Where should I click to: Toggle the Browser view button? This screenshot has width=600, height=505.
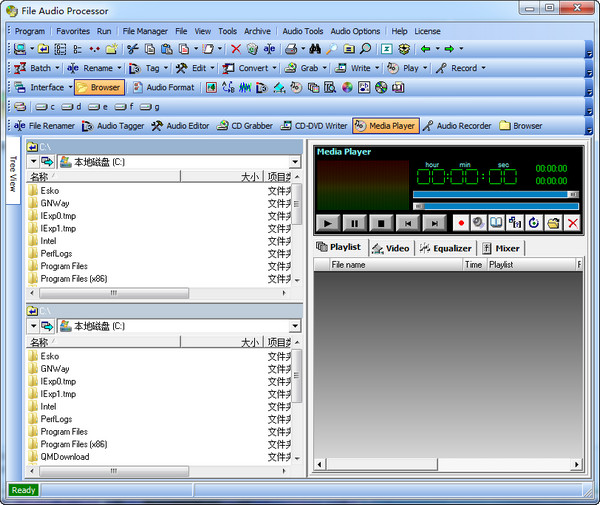point(99,87)
